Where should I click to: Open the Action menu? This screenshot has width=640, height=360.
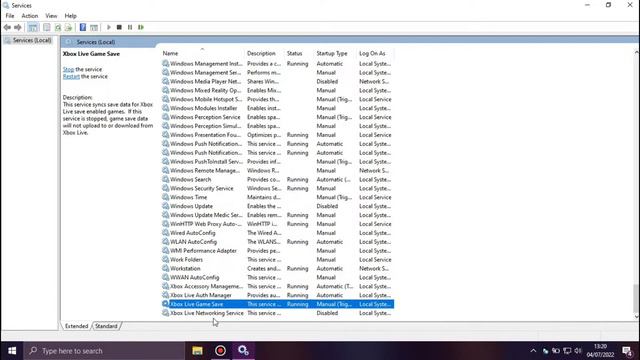coord(29,16)
